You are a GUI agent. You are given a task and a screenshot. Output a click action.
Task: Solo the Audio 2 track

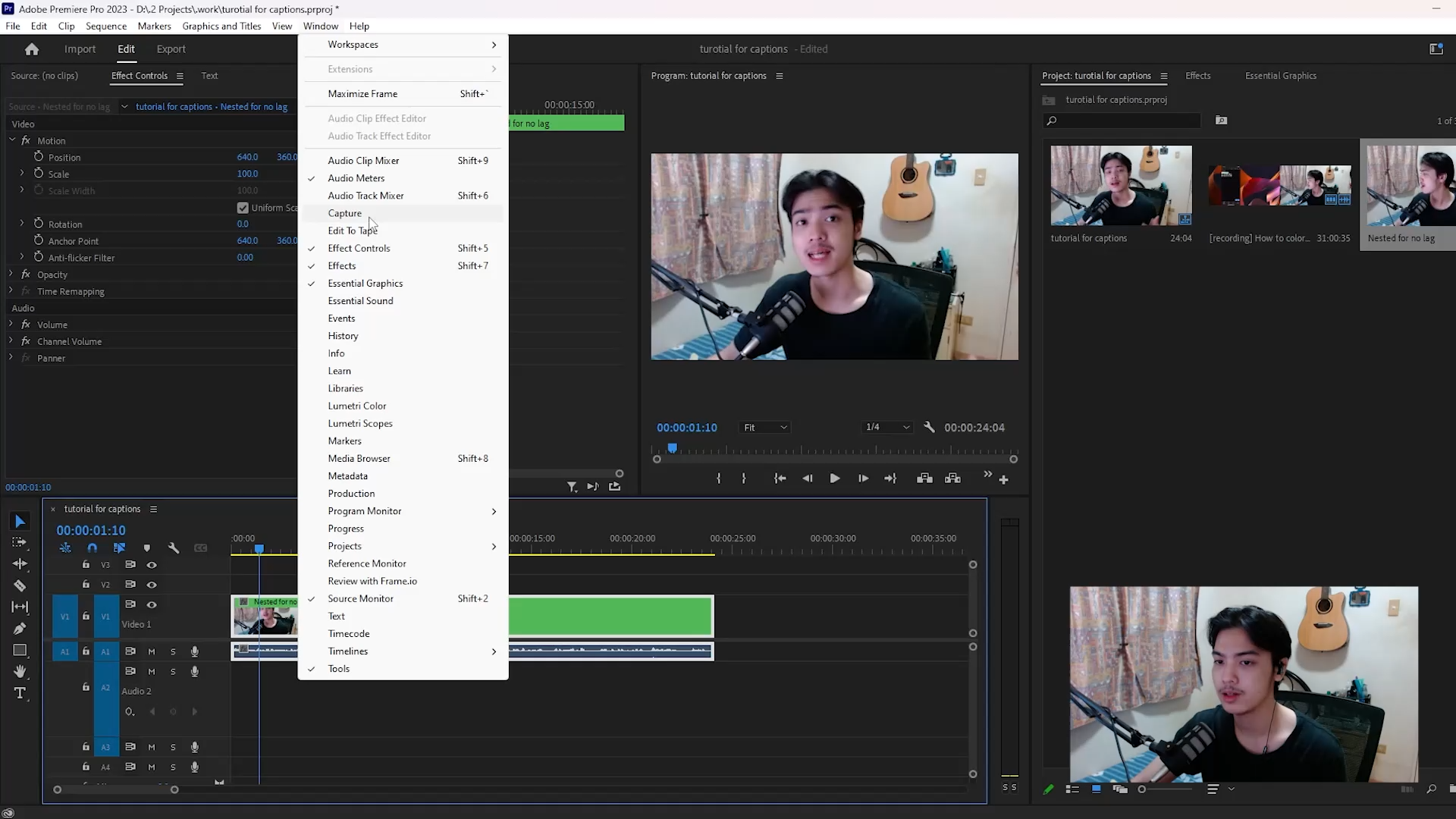(173, 671)
